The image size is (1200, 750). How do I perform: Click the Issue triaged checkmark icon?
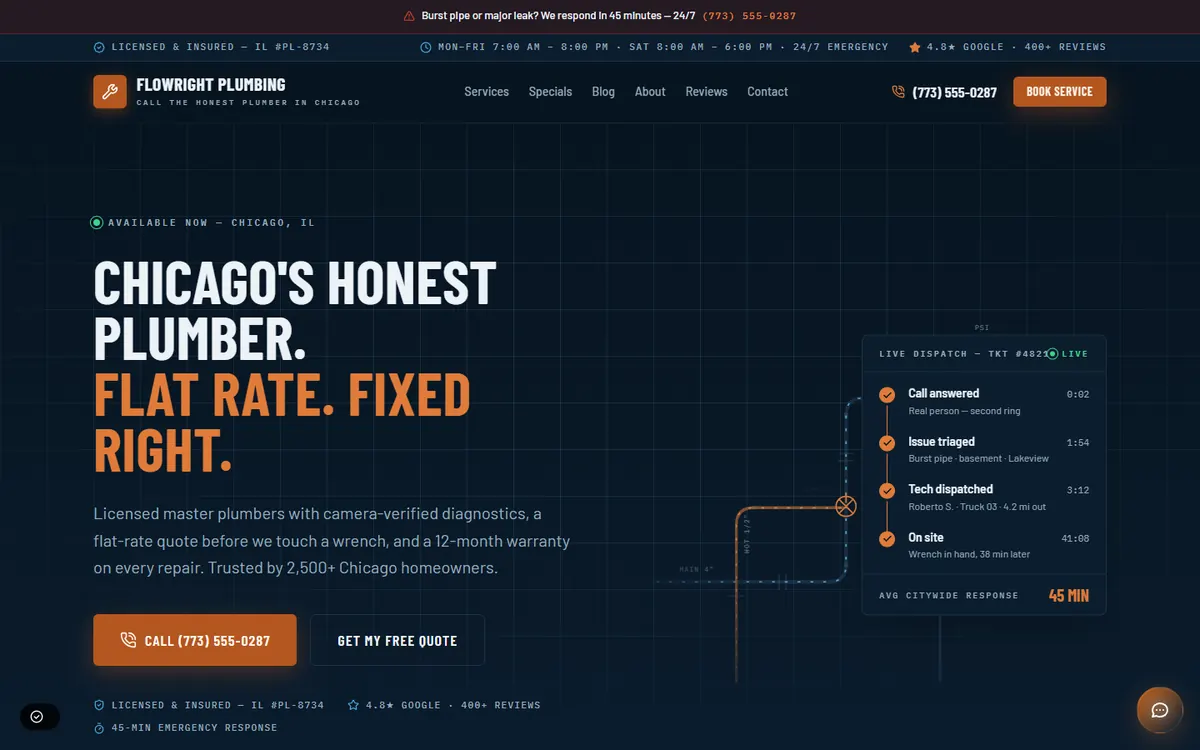[887, 443]
